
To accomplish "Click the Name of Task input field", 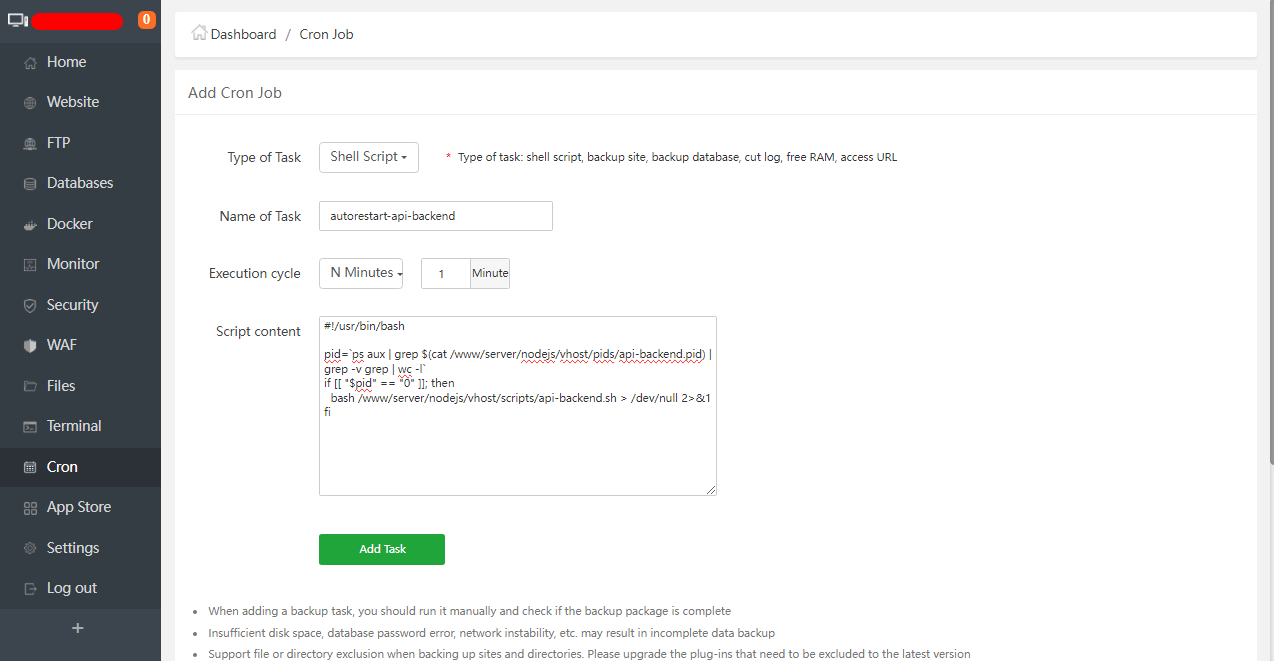I will [x=435, y=216].
